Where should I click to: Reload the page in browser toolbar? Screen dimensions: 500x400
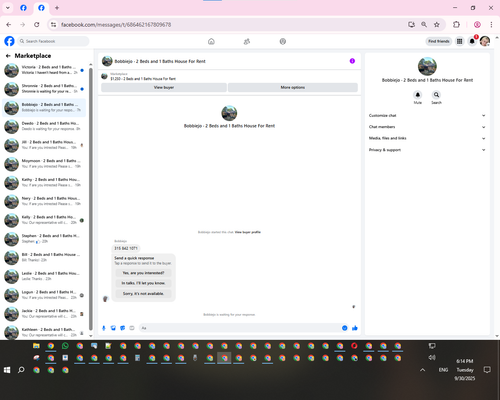pyautogui.click(x=37, y=24)
